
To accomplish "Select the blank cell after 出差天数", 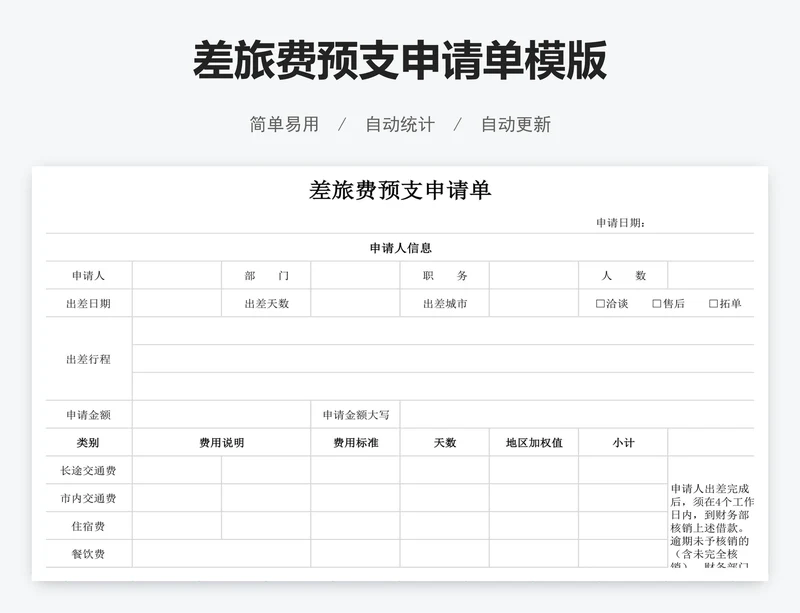I will pyautogui.click(x=355, y=304).
